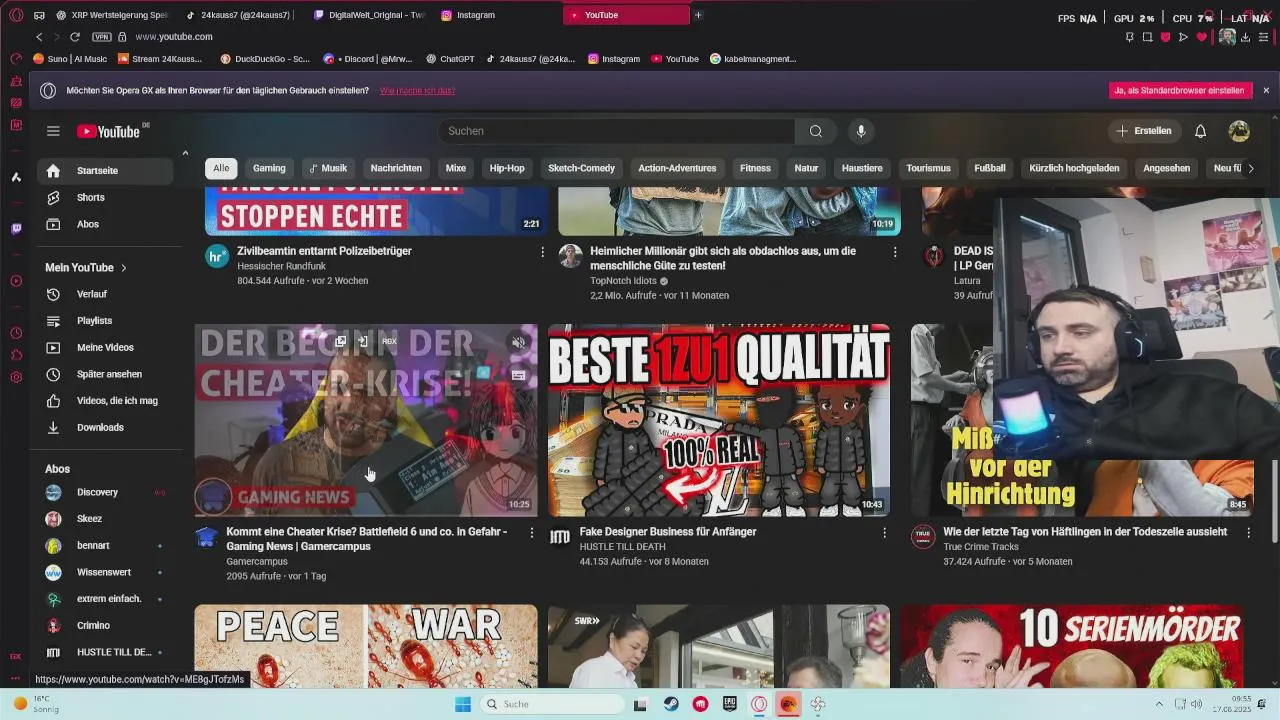Set Opera GX as the default browser
This screenshot has width=1280, height=720.
click(x=1181, y=90)
